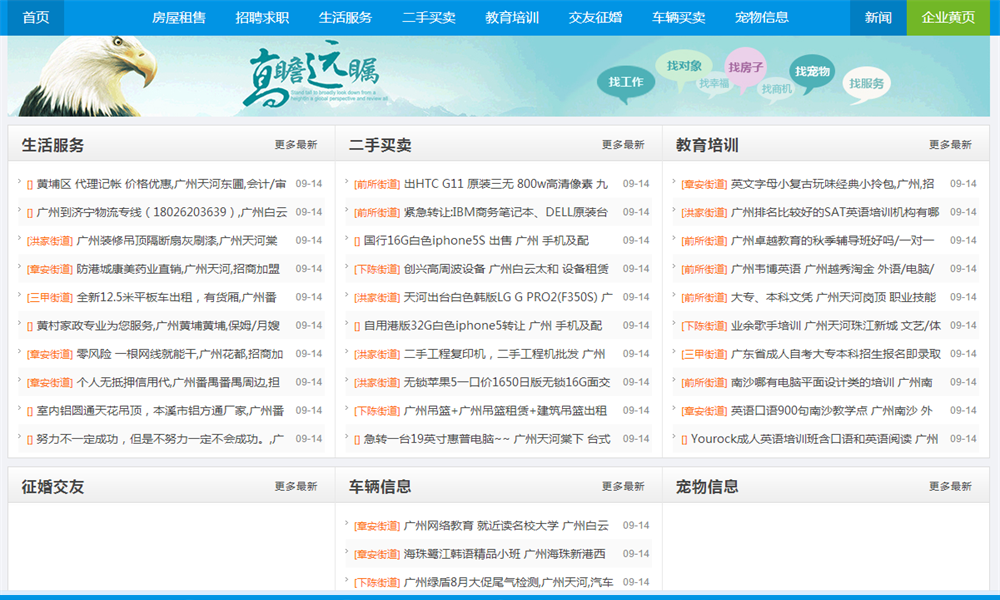Open 广东省成人自考大专本科 listing
Screen dimensions: 1000x600
[x=836, y=354]
